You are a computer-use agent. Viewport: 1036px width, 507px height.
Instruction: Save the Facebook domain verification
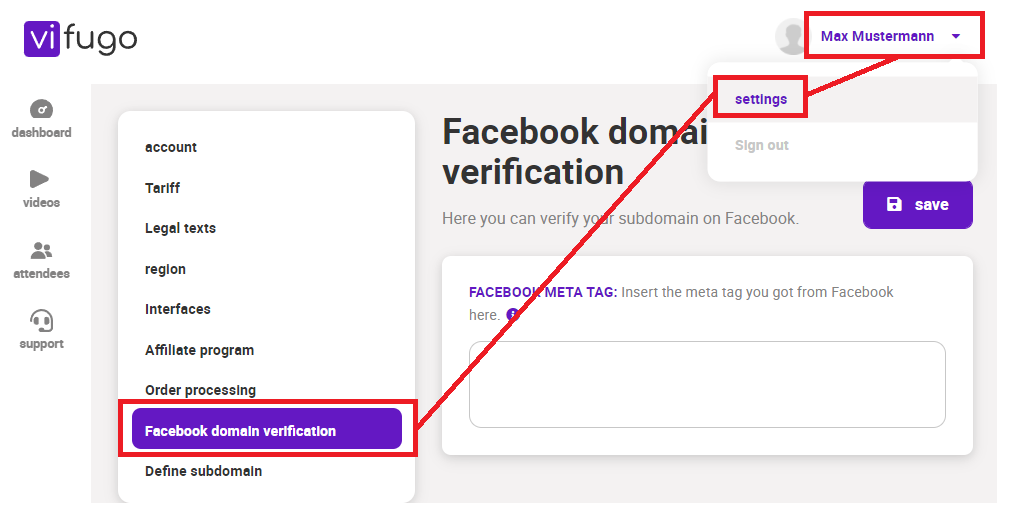coord(917,204)
